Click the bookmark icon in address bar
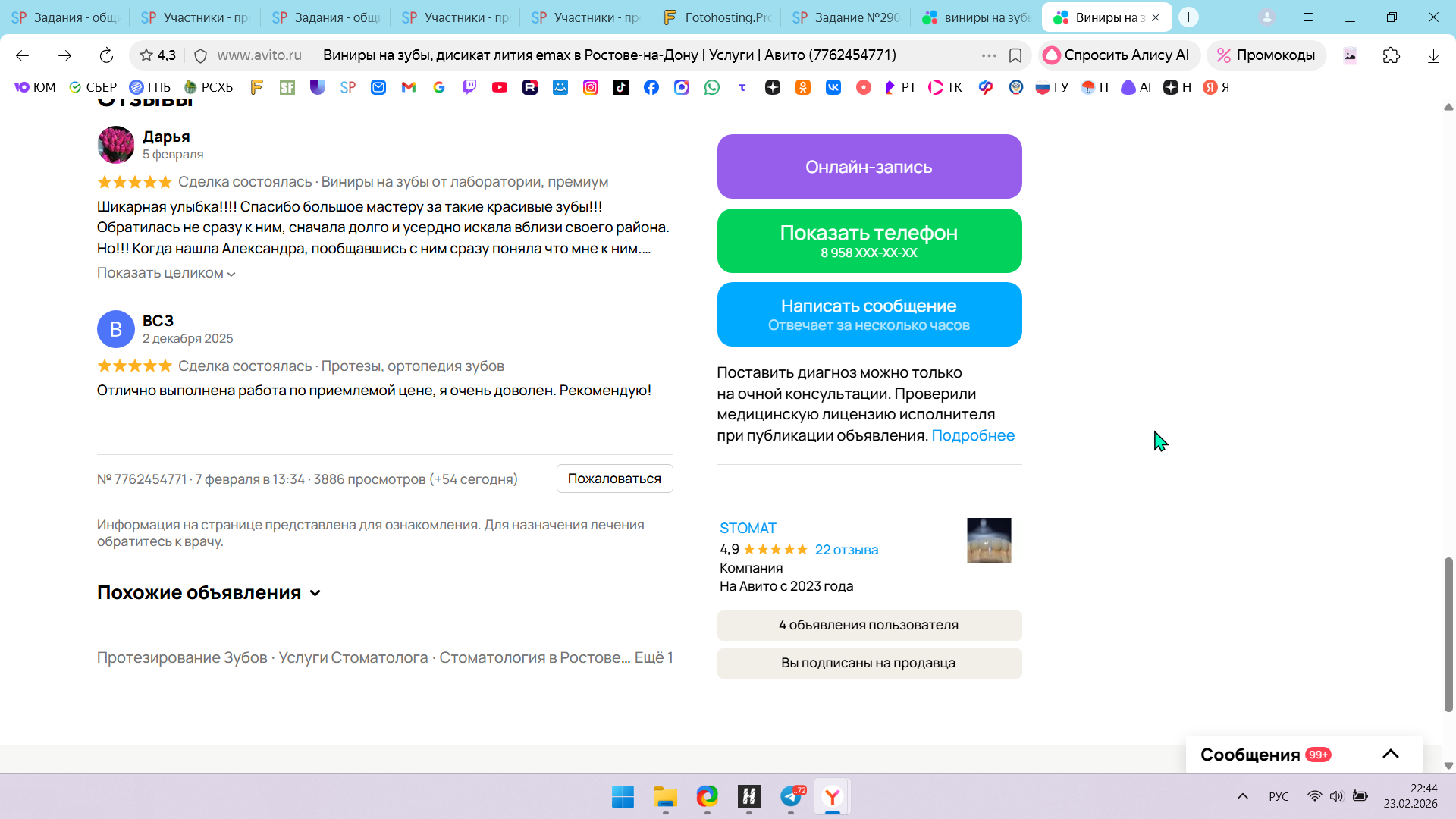Image resolution: width=1456 pixels, height=819 pixels. (1015, 55)
